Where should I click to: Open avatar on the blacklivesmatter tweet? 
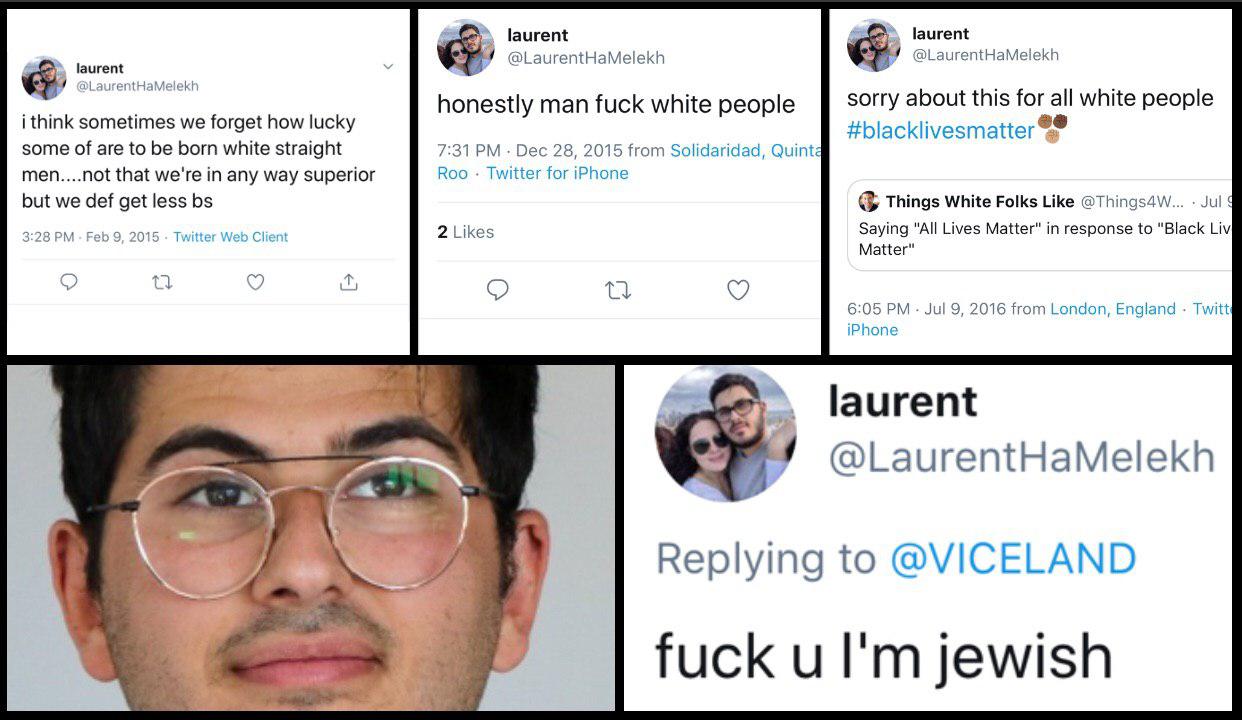(x=873, y=45)
